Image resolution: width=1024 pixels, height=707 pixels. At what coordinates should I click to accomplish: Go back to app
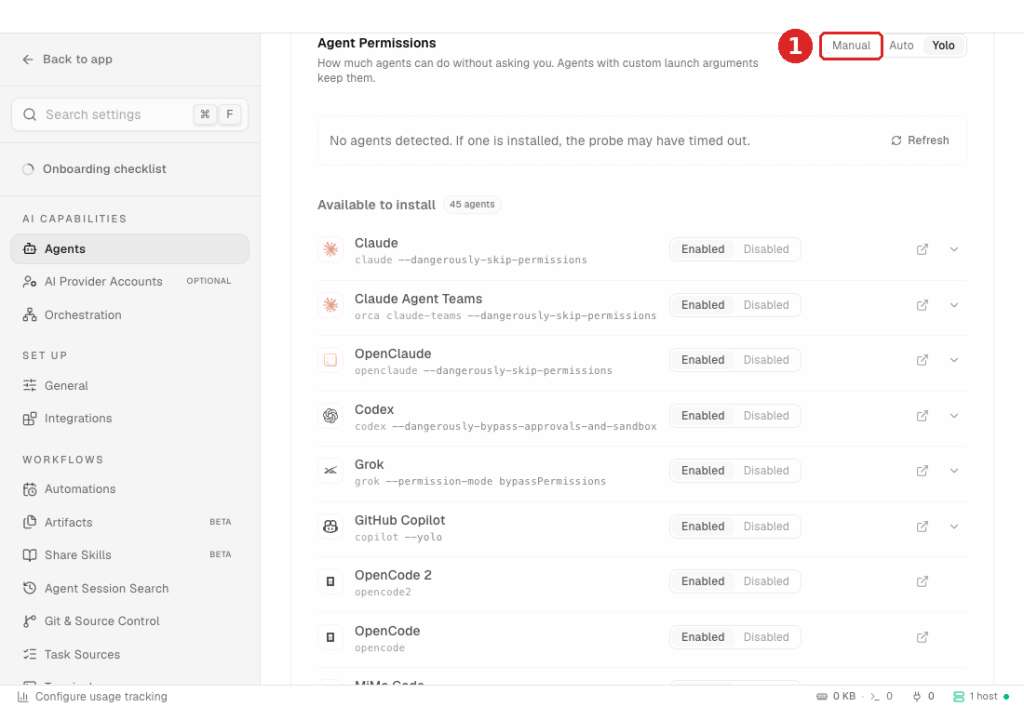67,59
